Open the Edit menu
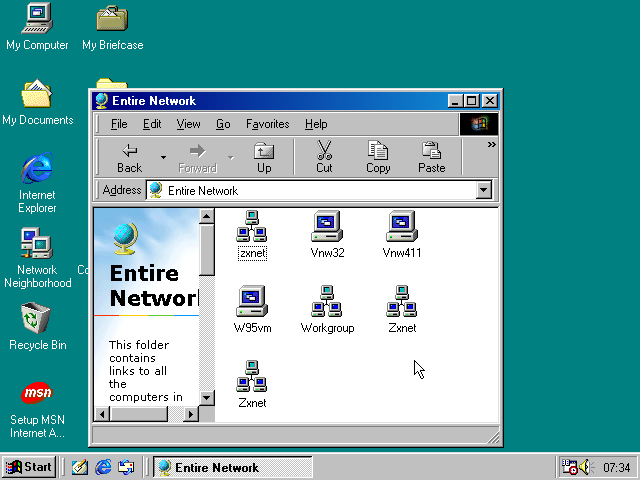Viewport: 640px width, 480px height. 152,124
